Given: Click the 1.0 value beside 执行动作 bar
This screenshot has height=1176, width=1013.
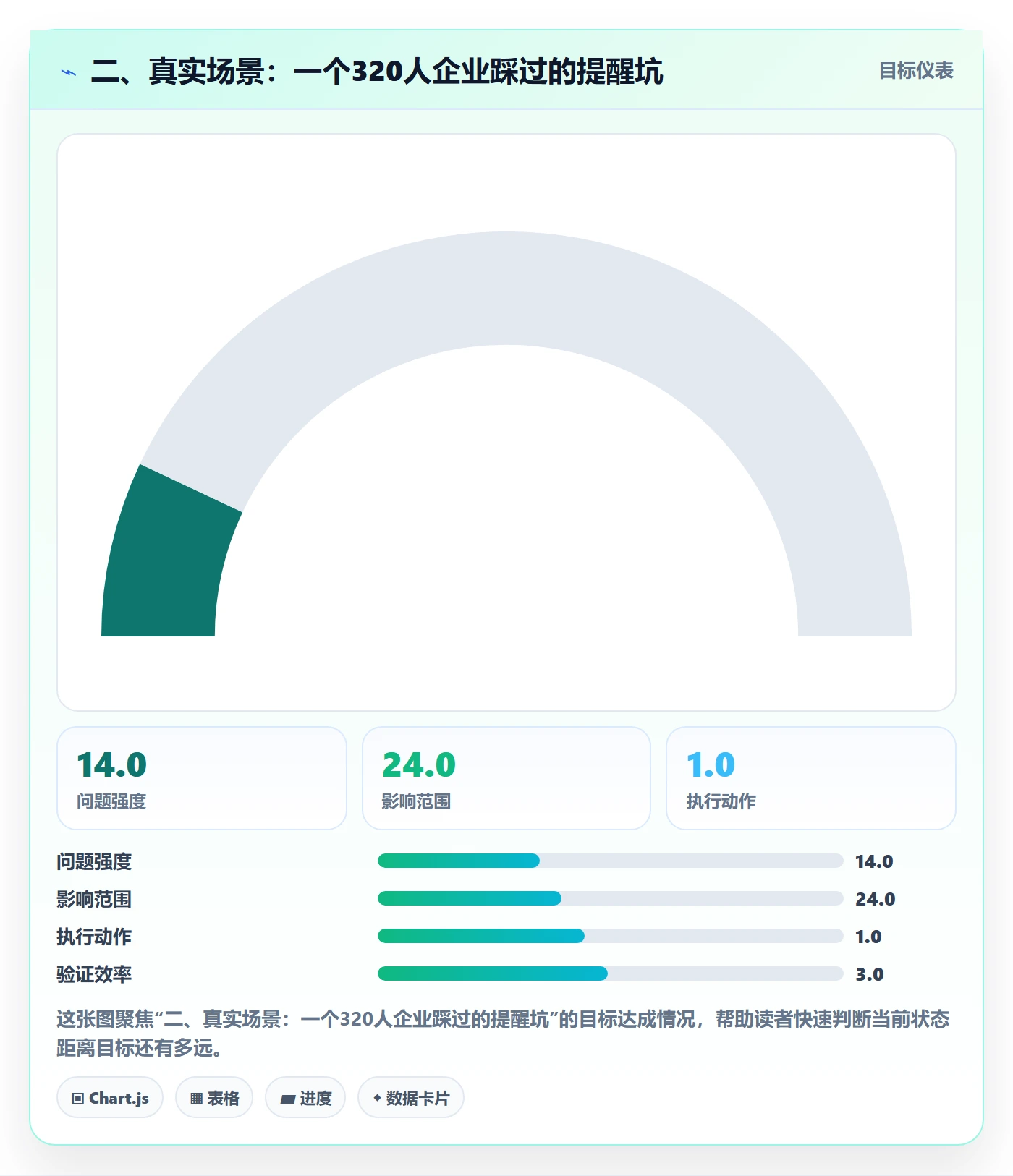Looking at the screenshot, I should pos(868,937).
